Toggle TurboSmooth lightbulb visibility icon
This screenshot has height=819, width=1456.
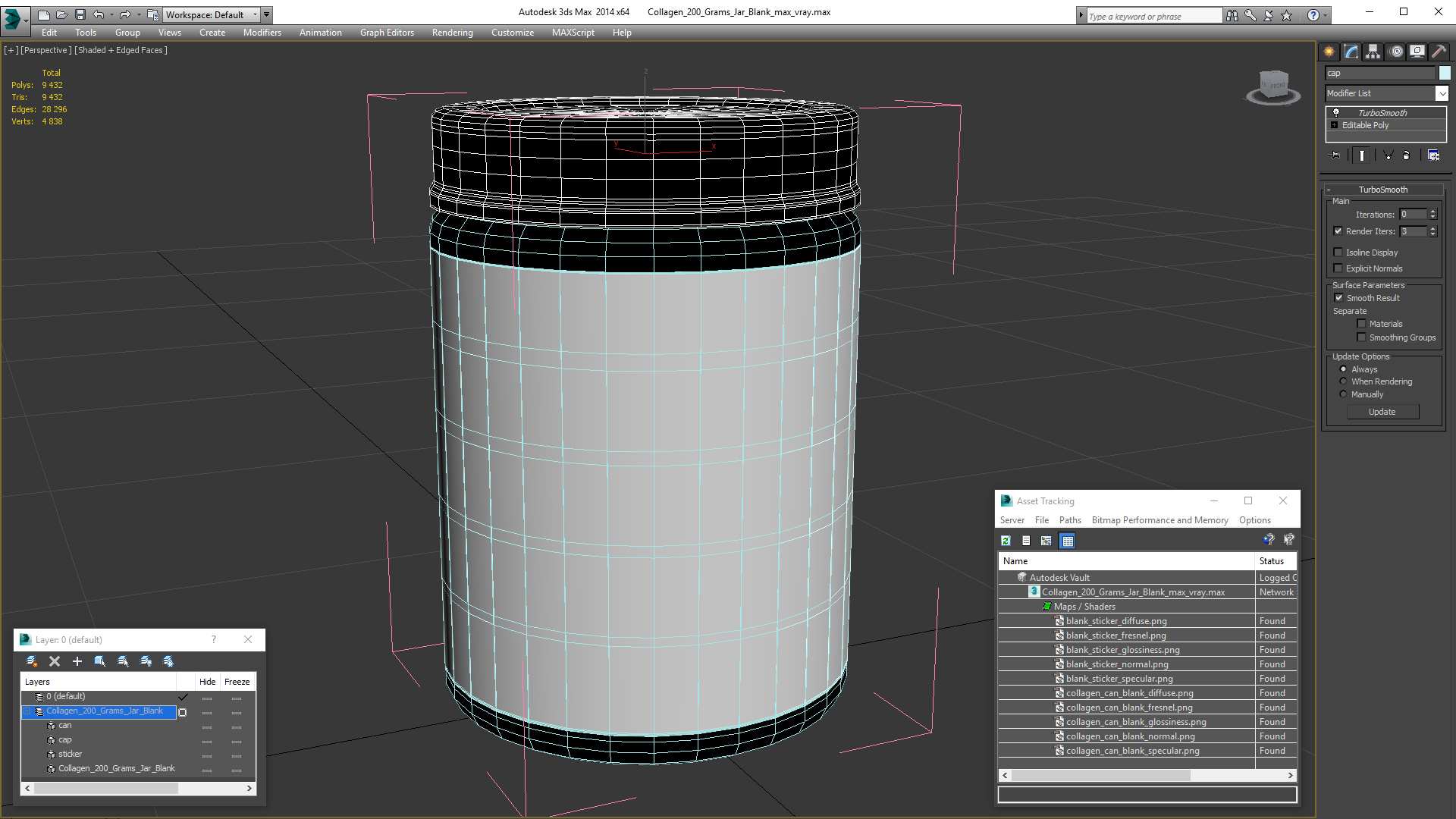pos(1336,112)
